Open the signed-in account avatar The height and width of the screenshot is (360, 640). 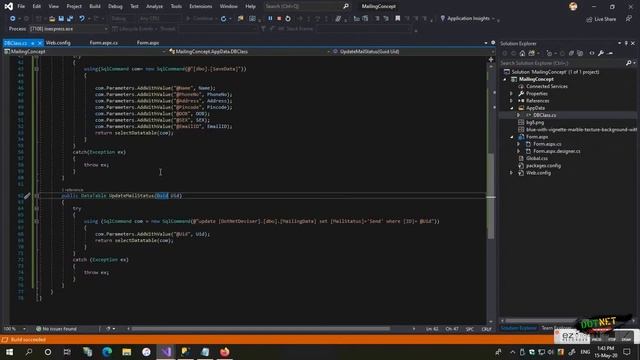[x=573, y=6]
